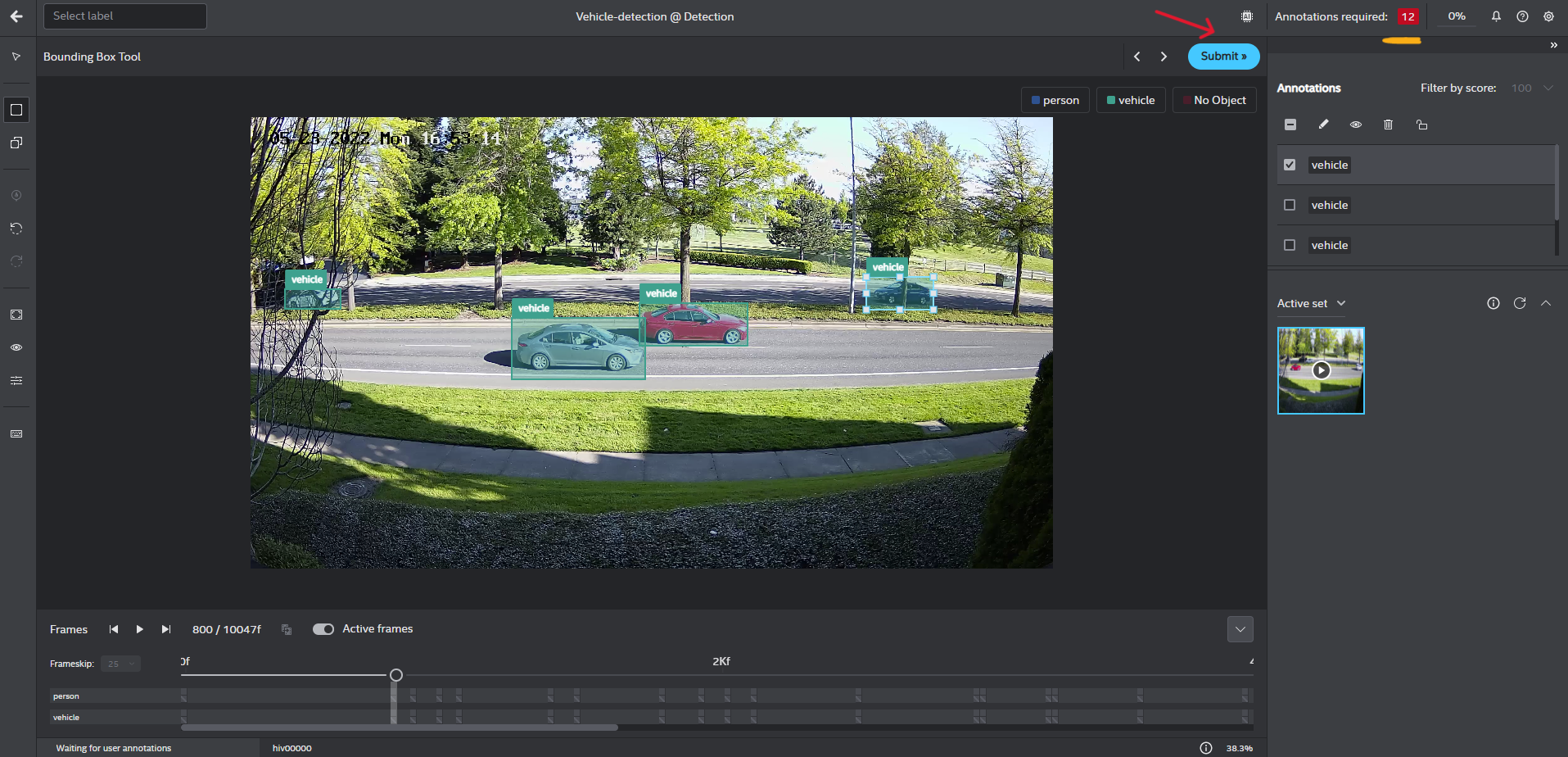Image resolution: width=1568 pixels, height=757 pixels.
Task: Open the Frameskip dropdown
Action: [x=120, y=664]
